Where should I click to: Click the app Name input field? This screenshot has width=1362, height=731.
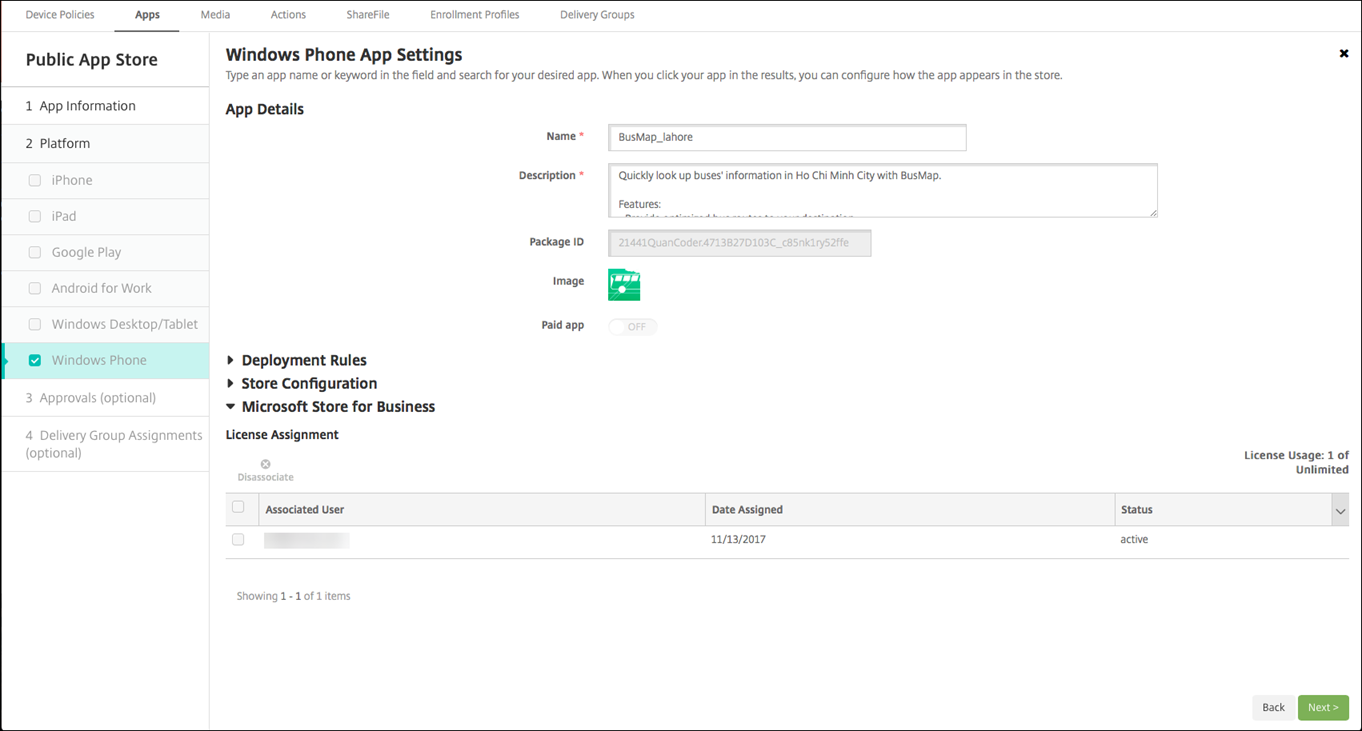[x=787, y=137]
